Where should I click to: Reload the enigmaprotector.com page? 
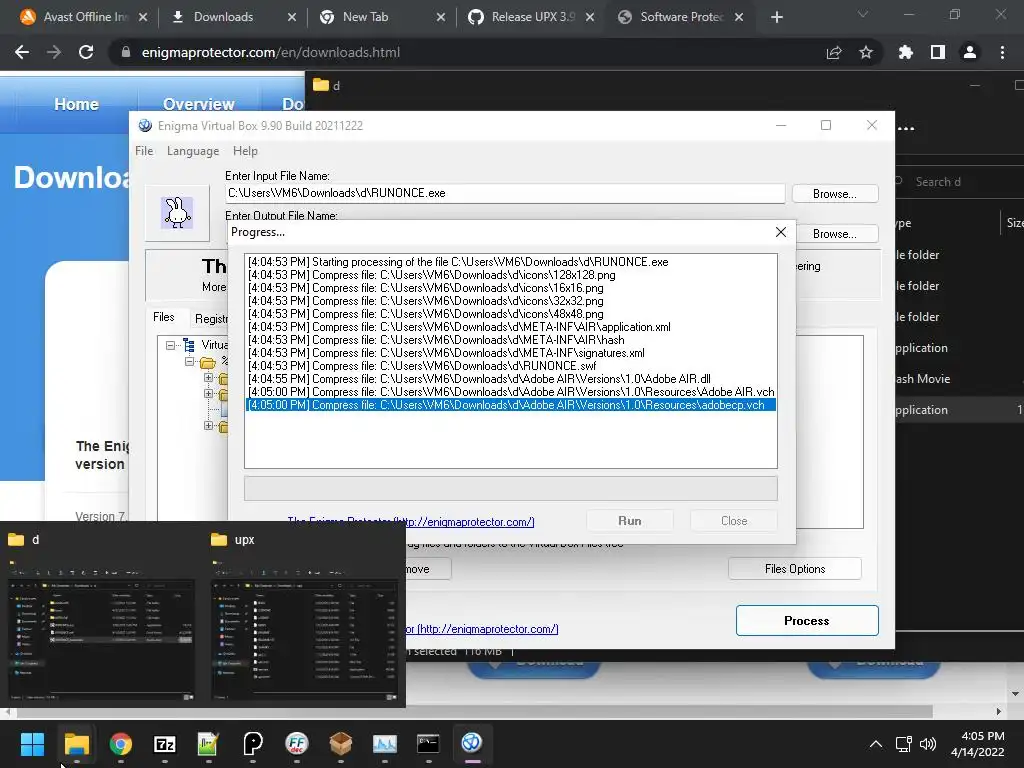86,52
